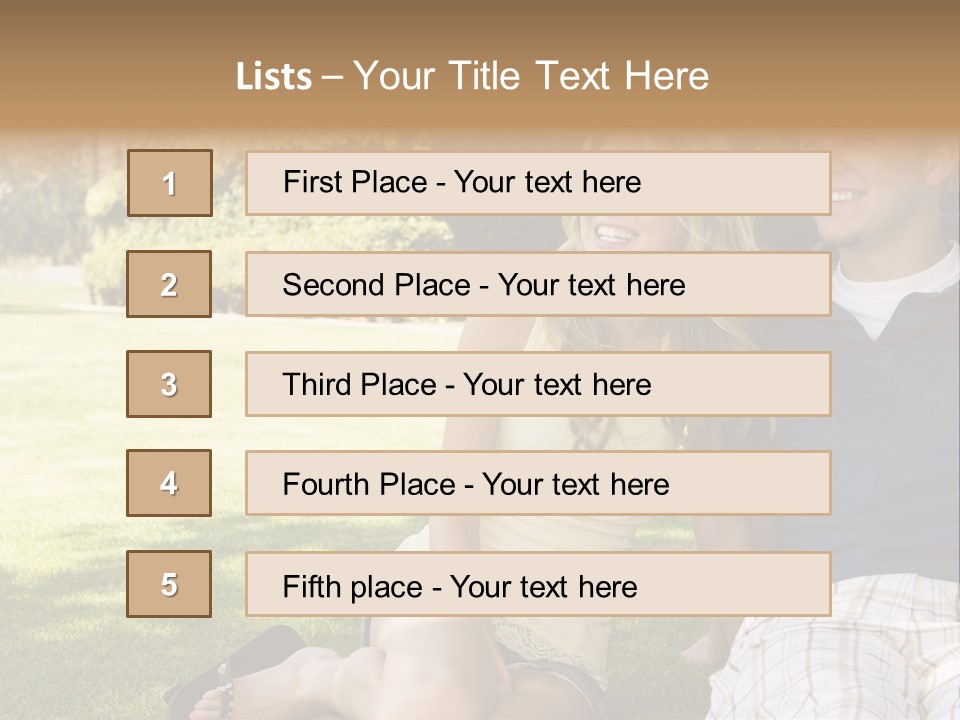The image size is (960, 720).
Task: Click the bold word Lists in title
Action: tap(273, 77)
